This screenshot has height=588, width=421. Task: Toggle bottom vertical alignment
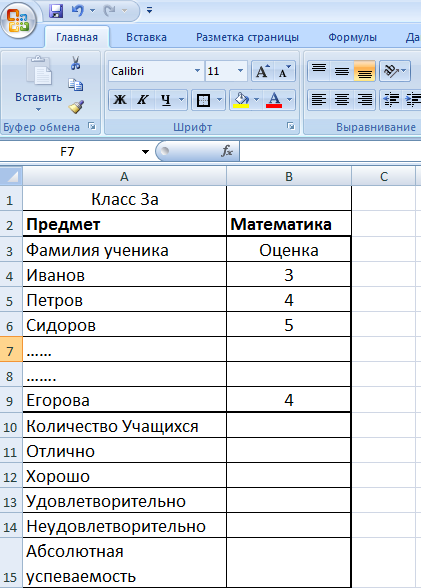click(364, 71)
